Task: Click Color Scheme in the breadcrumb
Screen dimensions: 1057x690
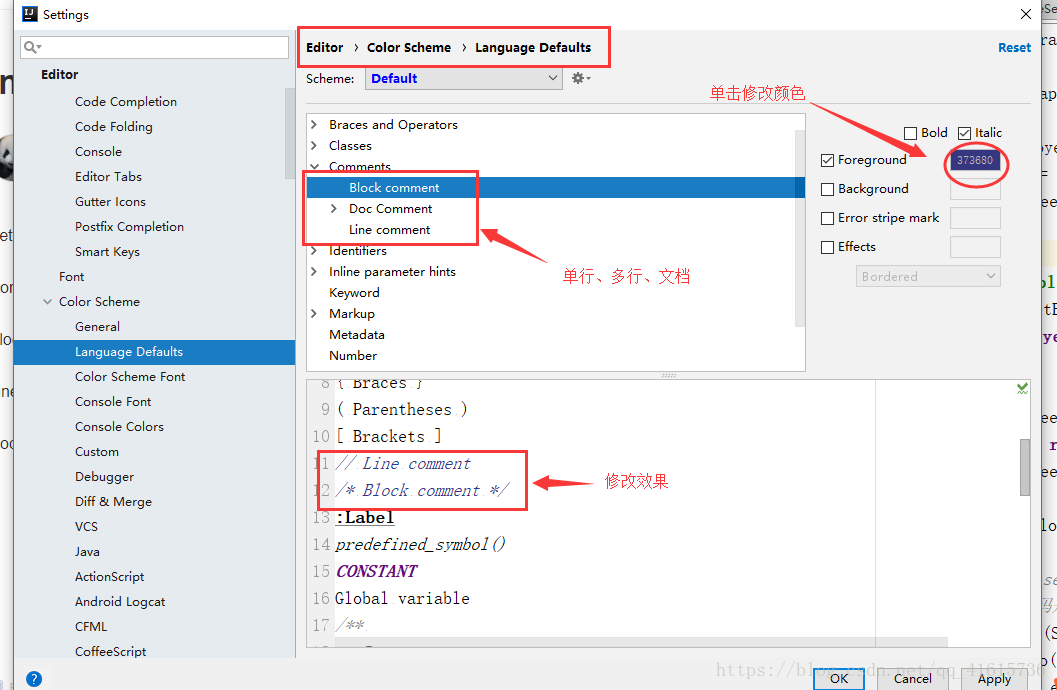Action: [x=409, y=48]
